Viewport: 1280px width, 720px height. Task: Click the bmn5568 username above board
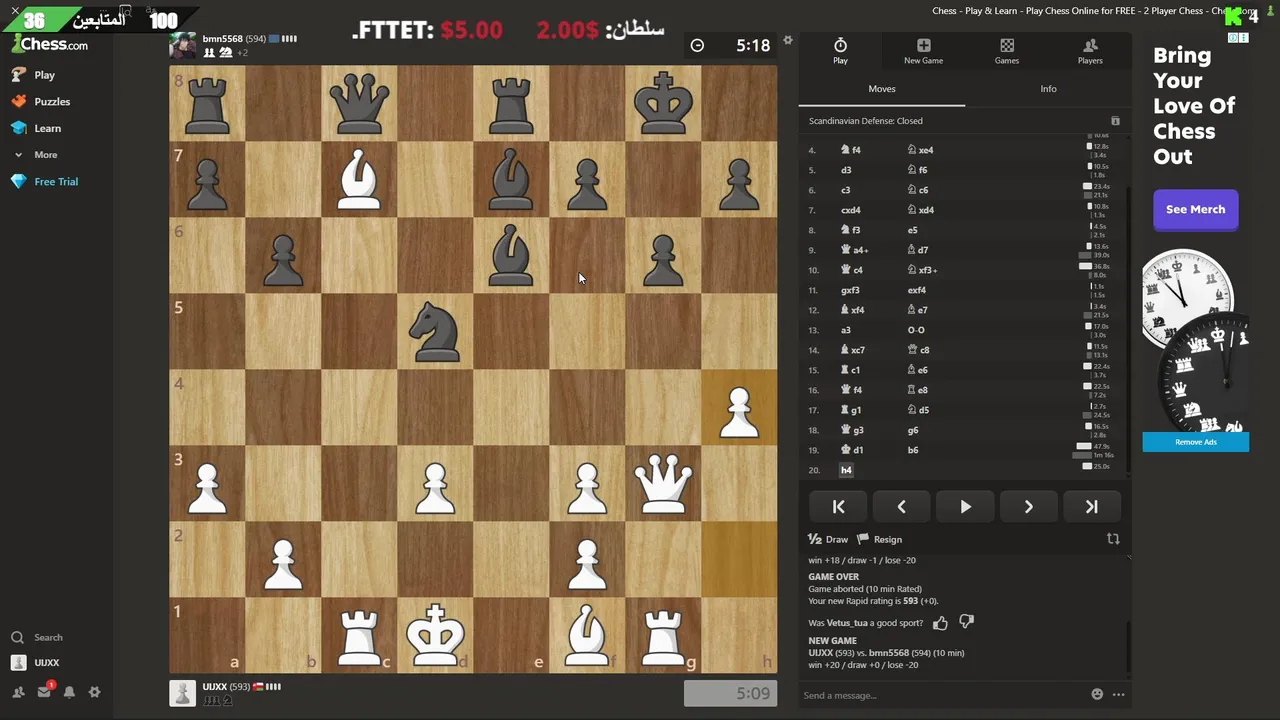pos(222,39)
